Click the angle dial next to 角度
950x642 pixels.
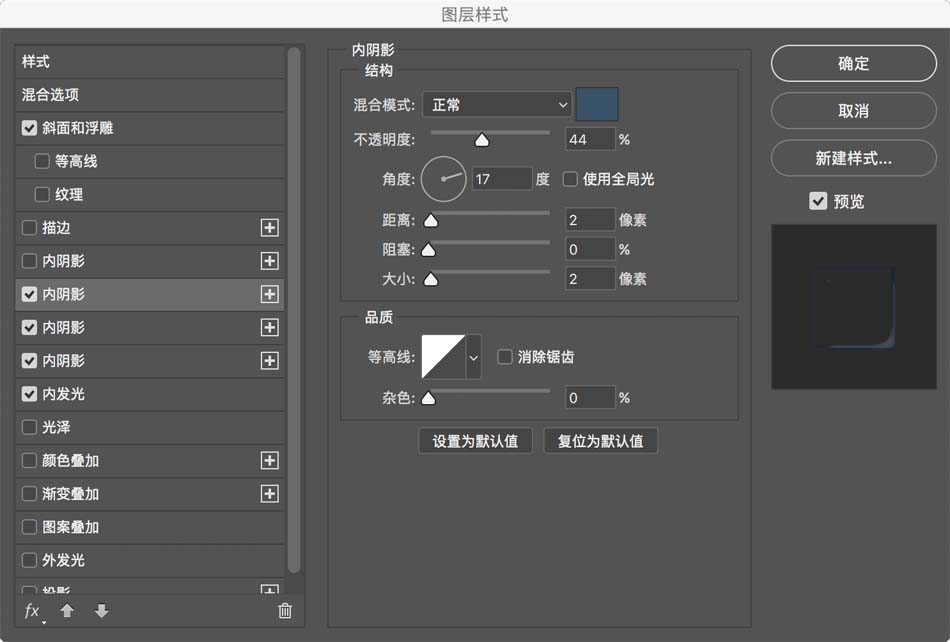443,179
